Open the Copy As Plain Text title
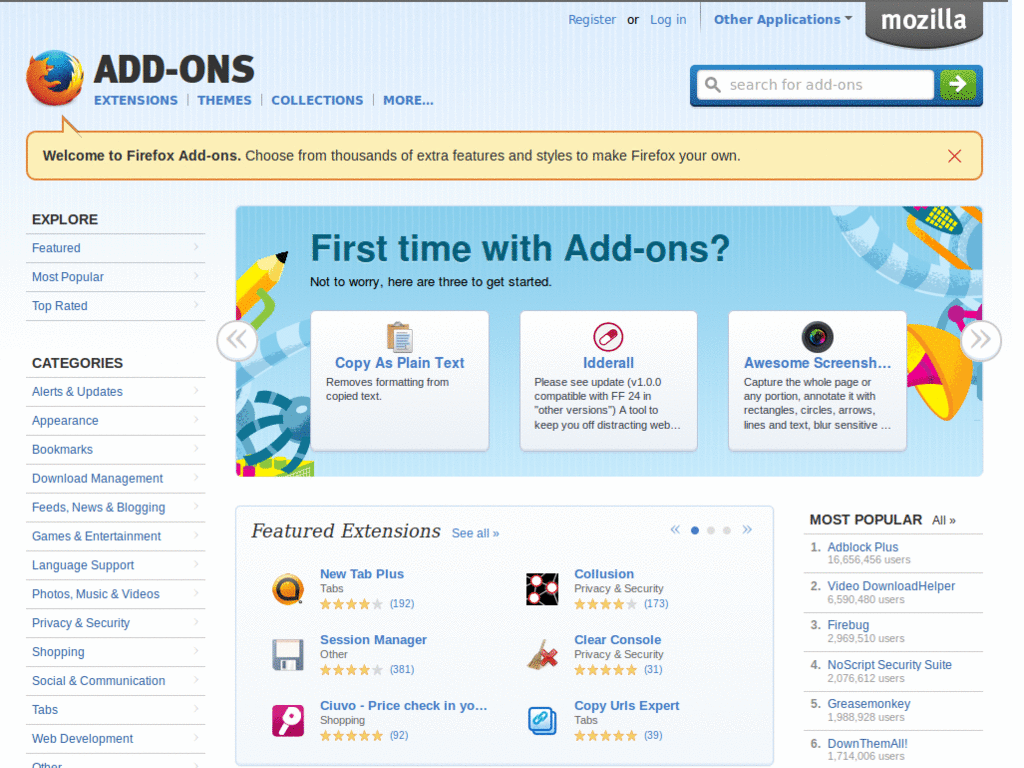Viewport: 1024px width, 768px height. (x=399, y=363)
